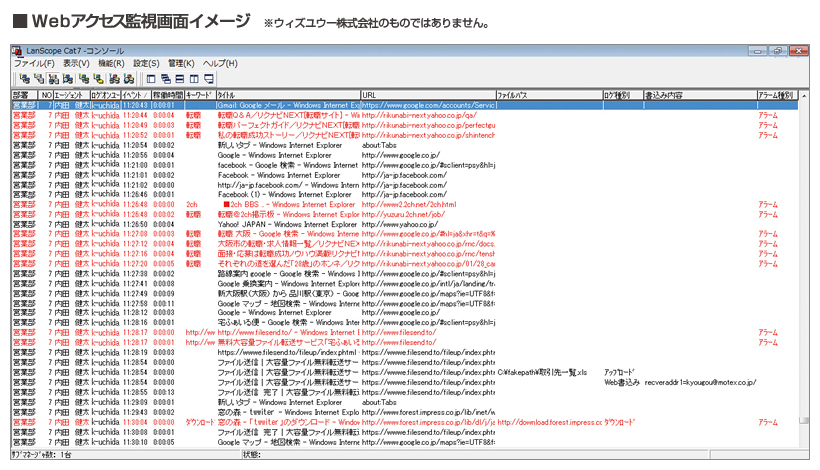Click the アップロード log type cell
This screenshot has height=470, width=820.
click(619, 372)
